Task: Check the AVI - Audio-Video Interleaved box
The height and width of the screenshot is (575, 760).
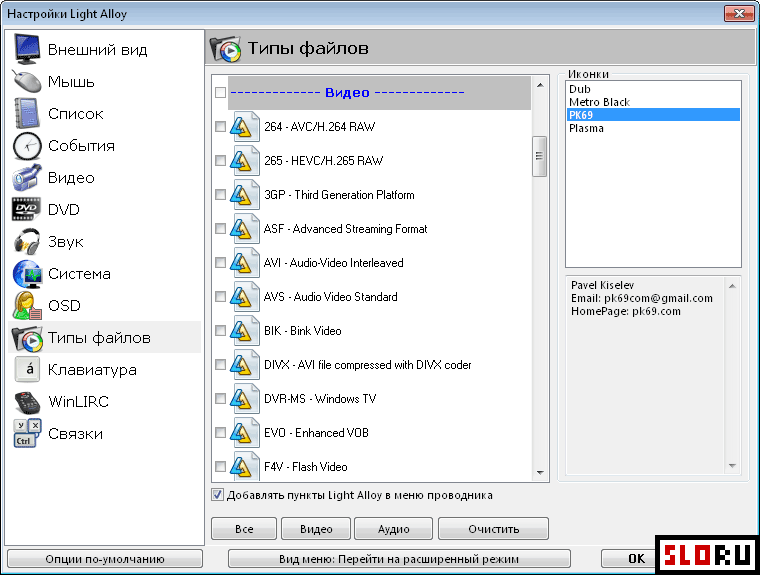Action: (220, 262)
